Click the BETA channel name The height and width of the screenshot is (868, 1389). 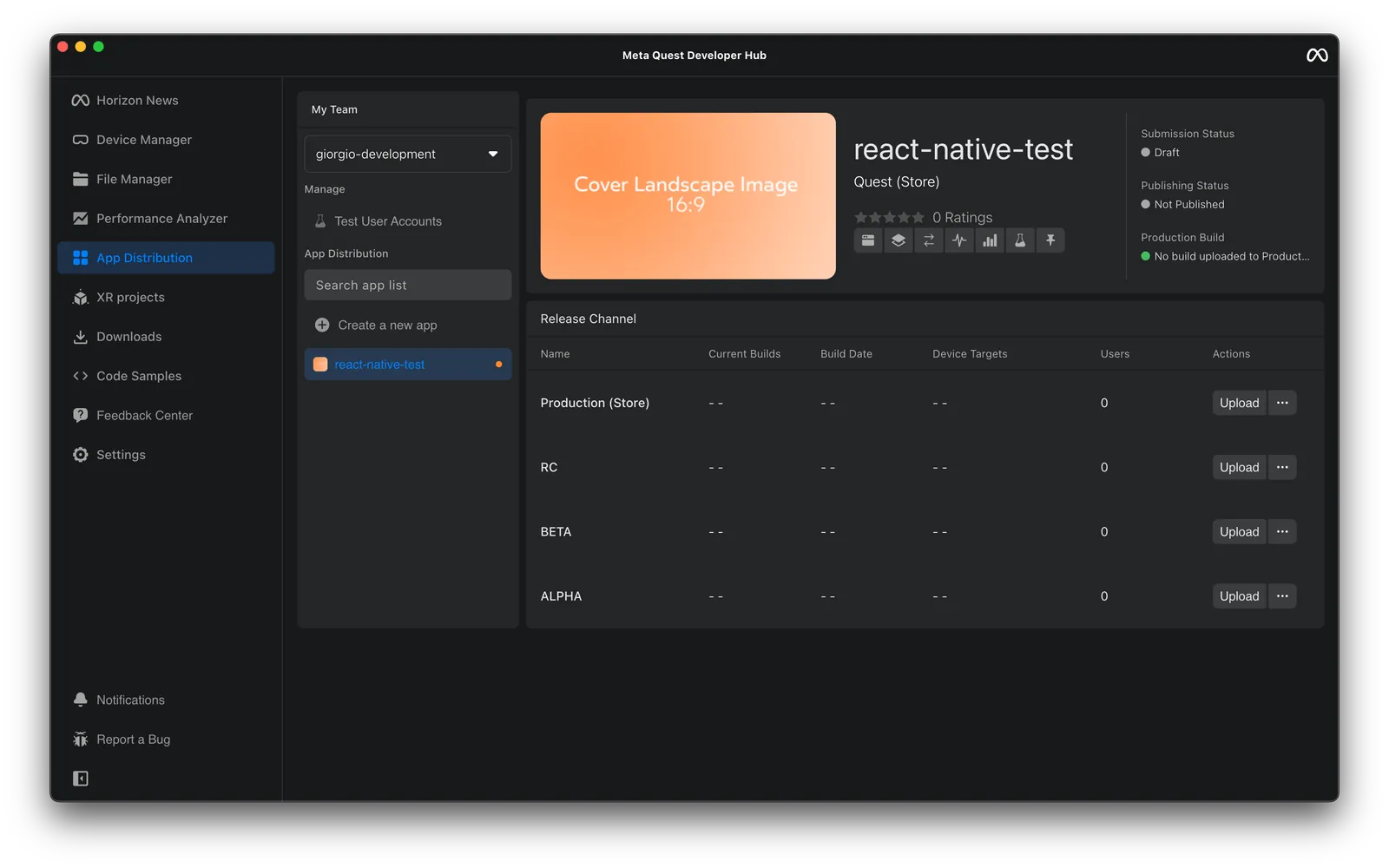coord(556,532)
